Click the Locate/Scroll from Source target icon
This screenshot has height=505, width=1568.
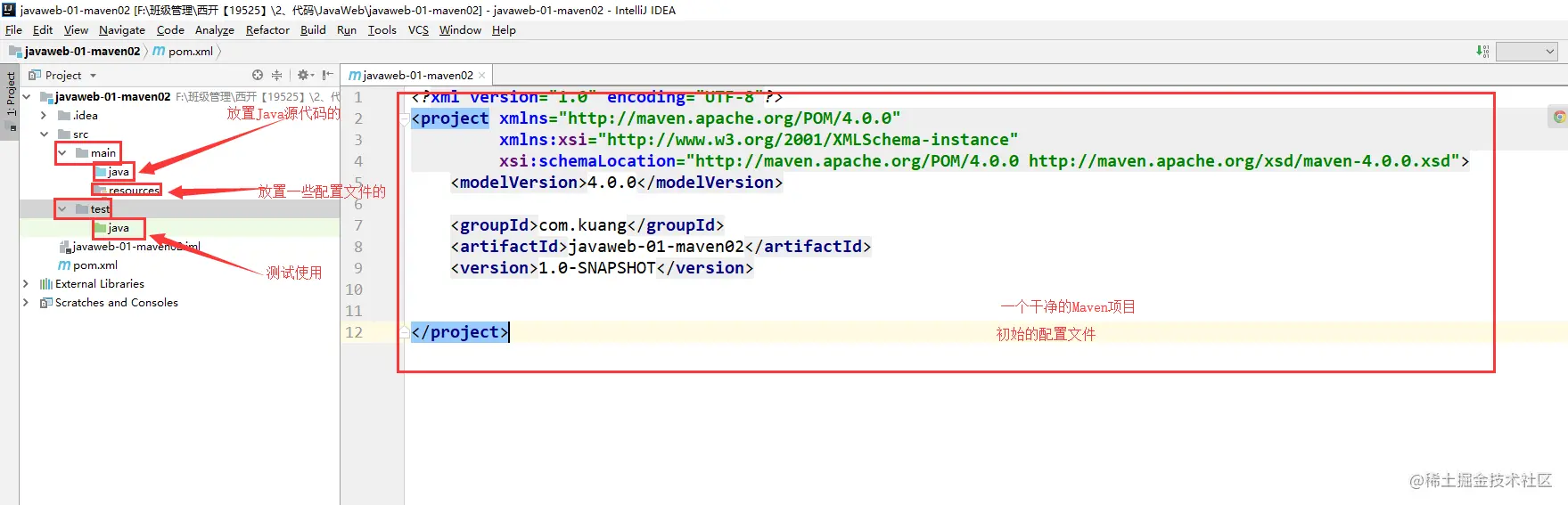(258, 76)
